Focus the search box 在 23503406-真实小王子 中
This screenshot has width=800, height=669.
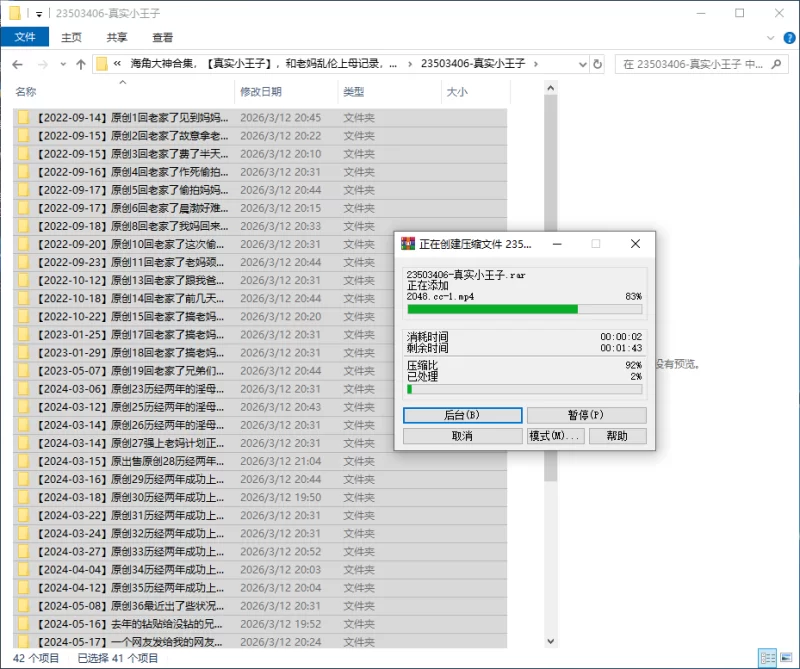tap(693, 64)
